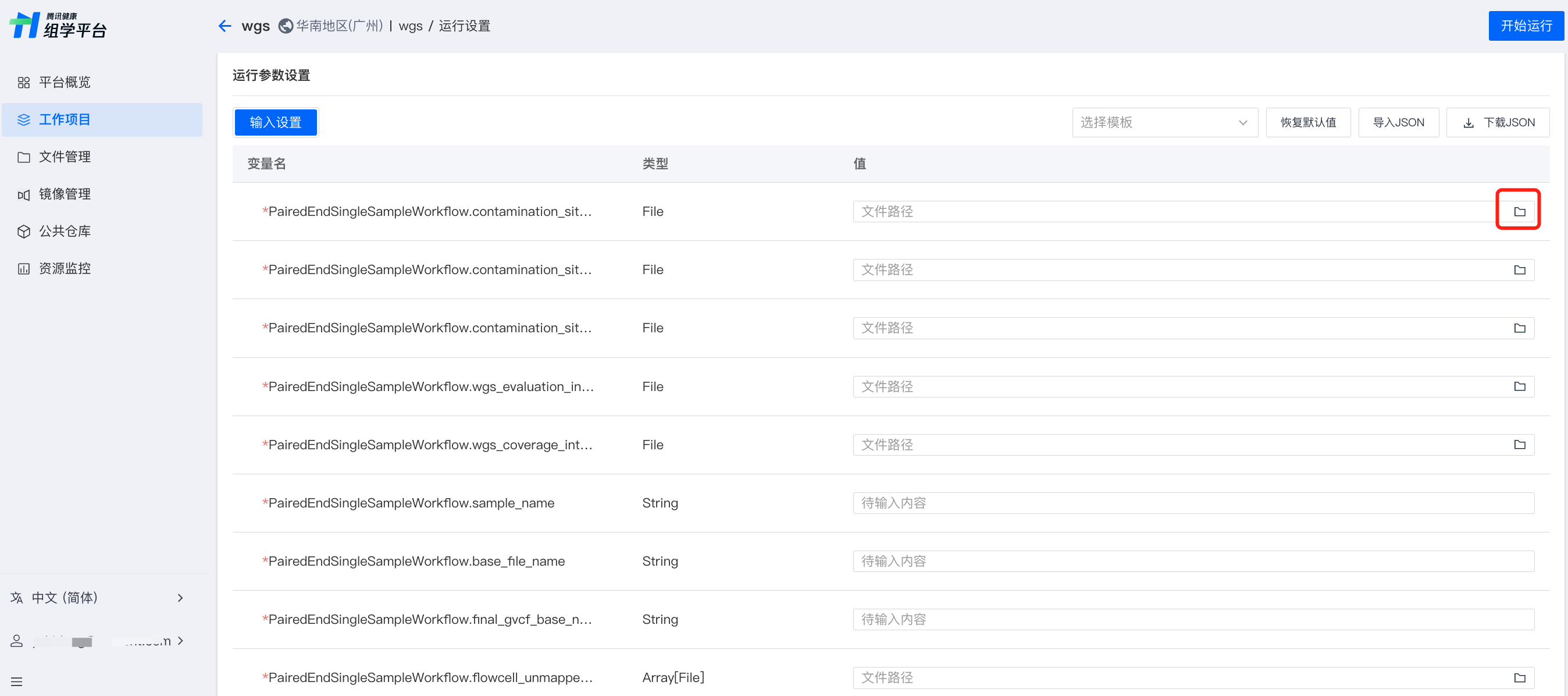
Task: Click the 下载JSON button
Action: pyautogui.click(x=1498, y=122)
